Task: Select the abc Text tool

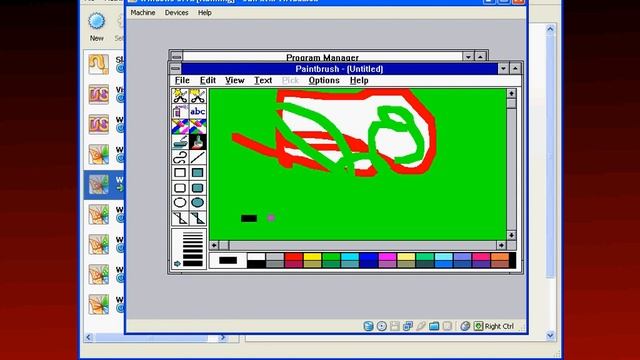Action: 198,111
